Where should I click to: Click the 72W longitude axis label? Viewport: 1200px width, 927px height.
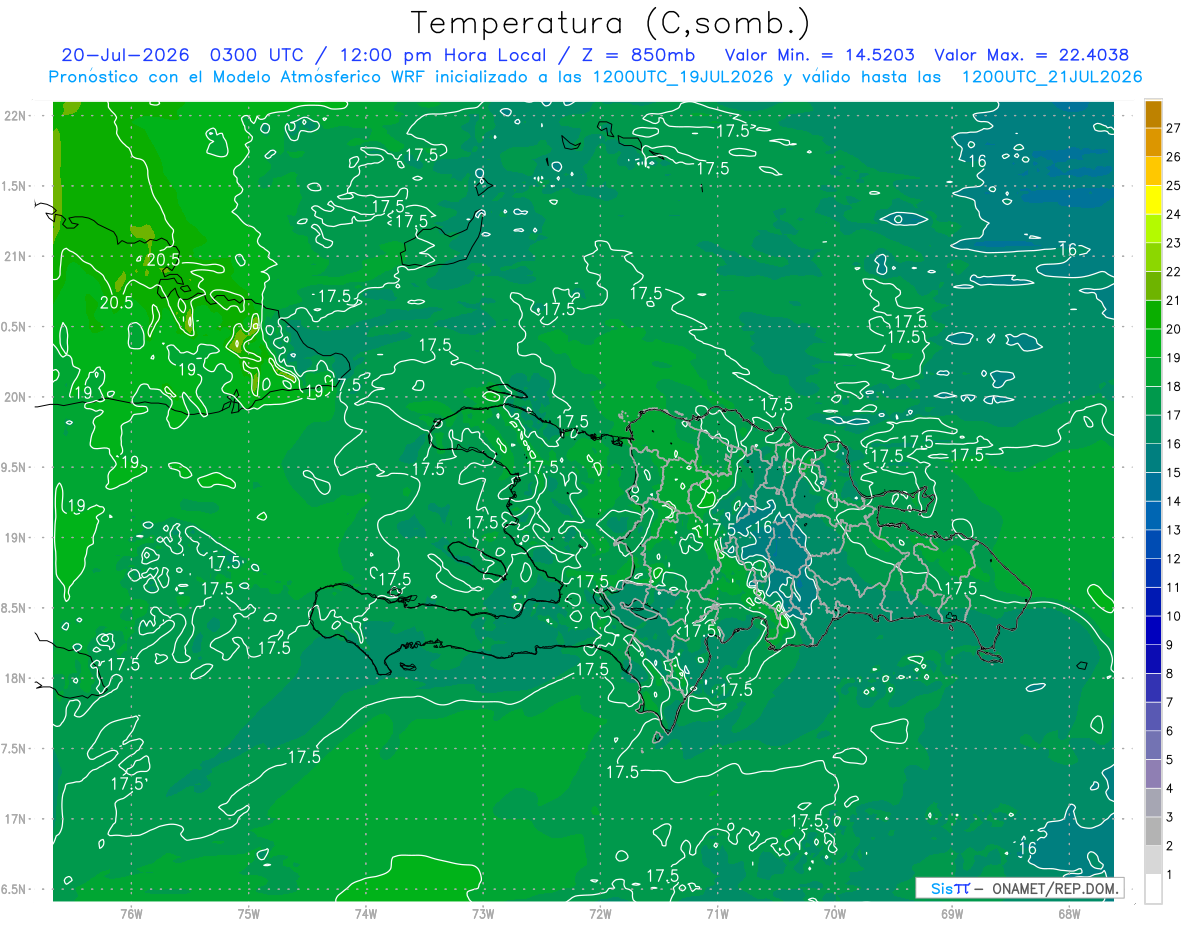[x=600, y=914]
